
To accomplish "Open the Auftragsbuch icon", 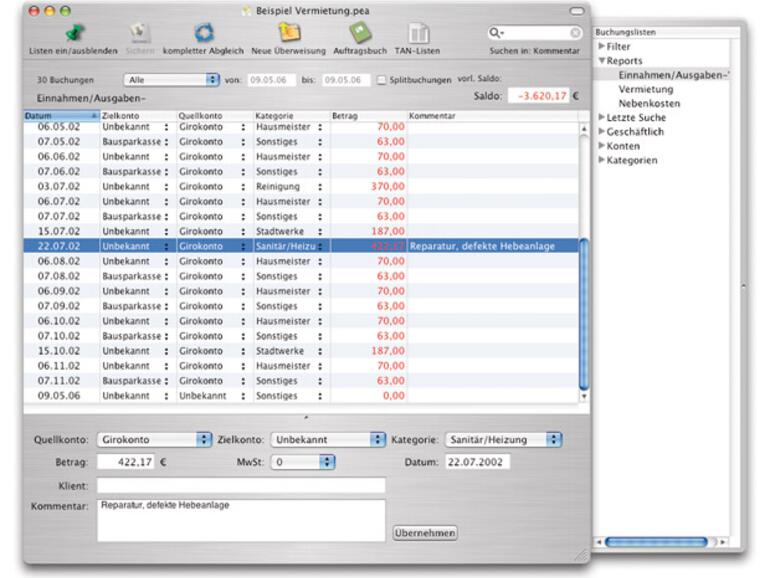I will pyautogui.click(x=359, y=32).
